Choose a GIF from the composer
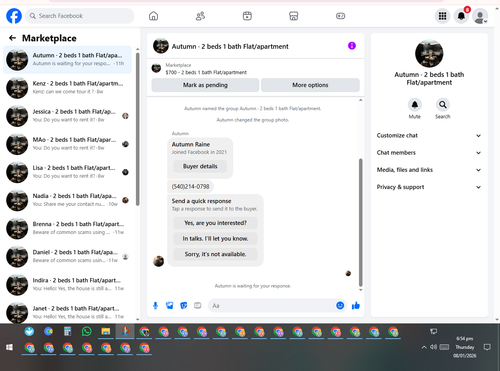The width and height of the screenshot is (500, 371). point(198,305)
